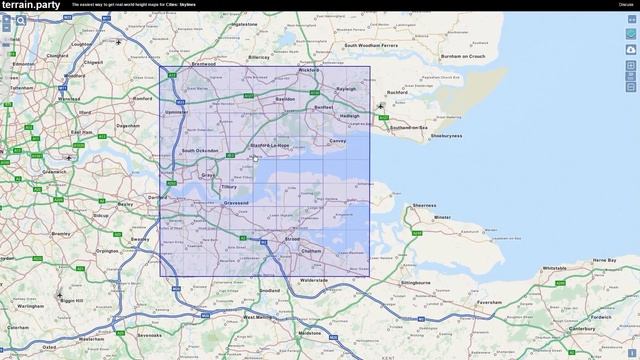Click the Canterbury label
This screenshot has width=640, height=360.
coord(582,329)
